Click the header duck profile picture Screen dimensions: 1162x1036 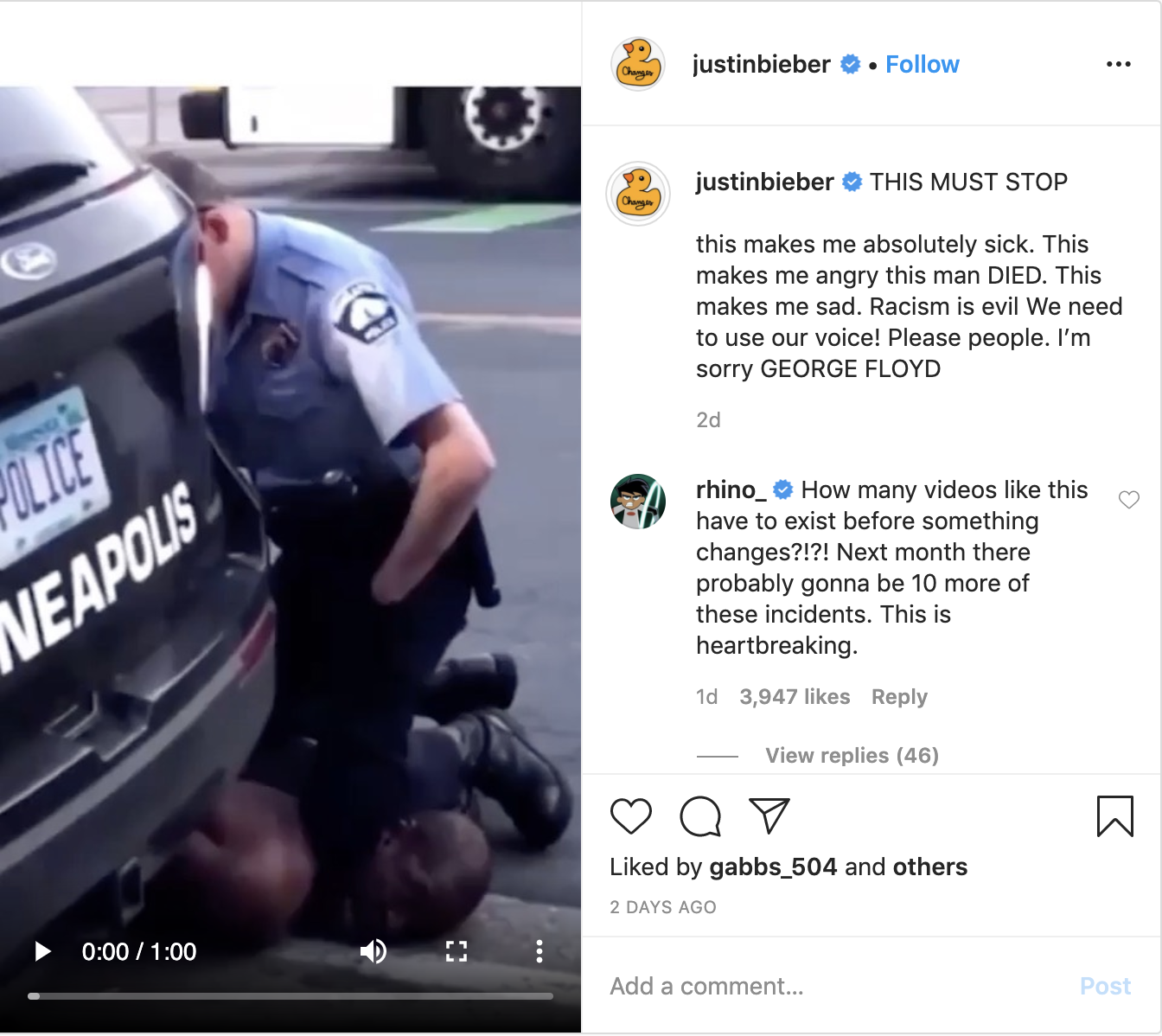point(638,64)
